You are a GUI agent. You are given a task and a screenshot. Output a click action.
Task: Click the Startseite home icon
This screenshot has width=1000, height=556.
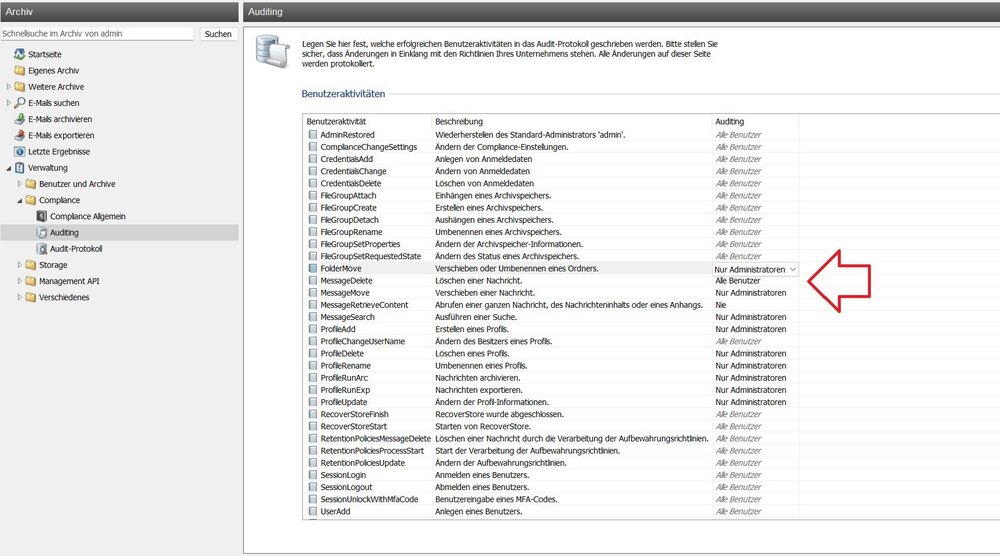tap(19, 54)
